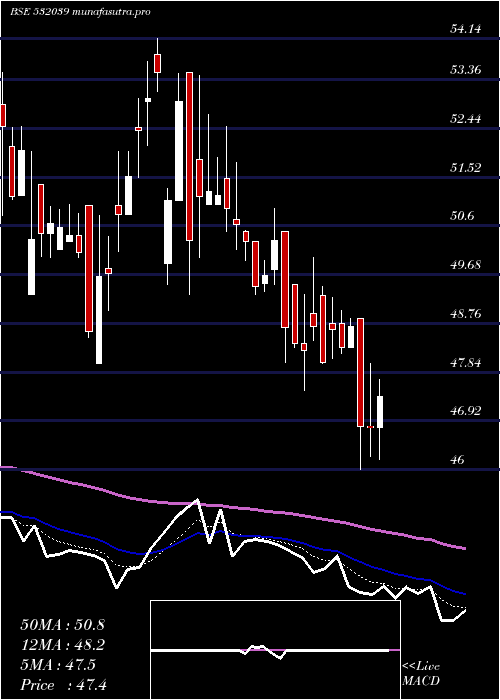
Task: Click the 47.84 price level label
Action: (466, 363)
